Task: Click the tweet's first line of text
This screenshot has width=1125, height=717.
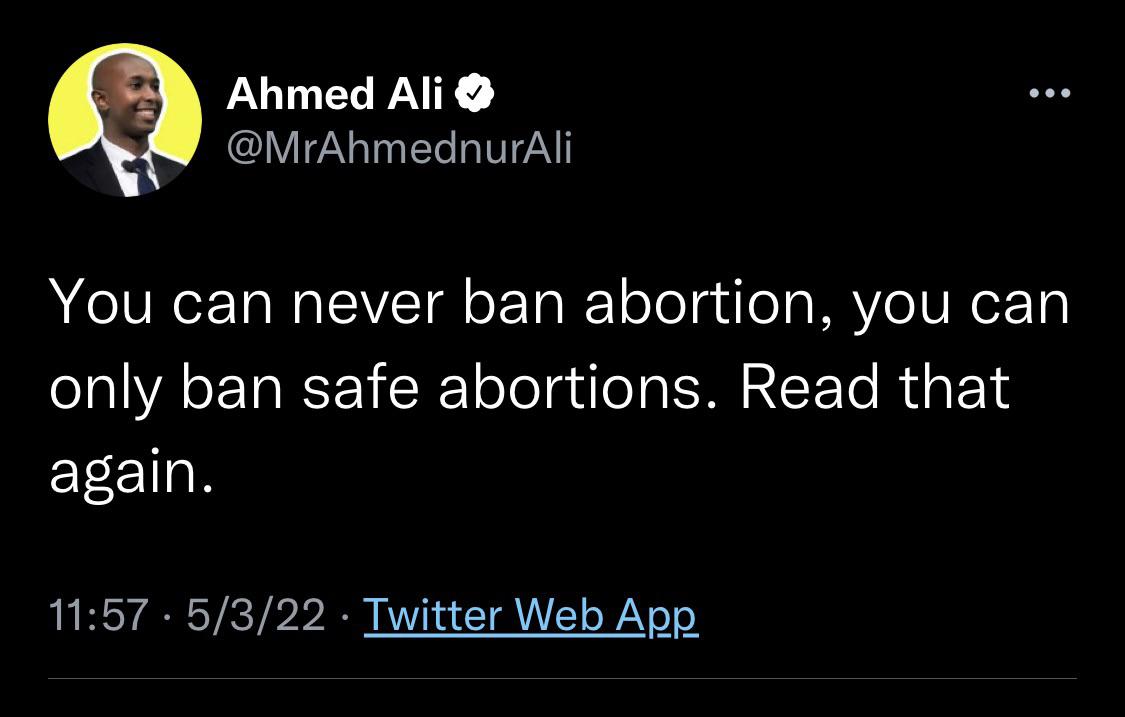Action: coord(559,302)
